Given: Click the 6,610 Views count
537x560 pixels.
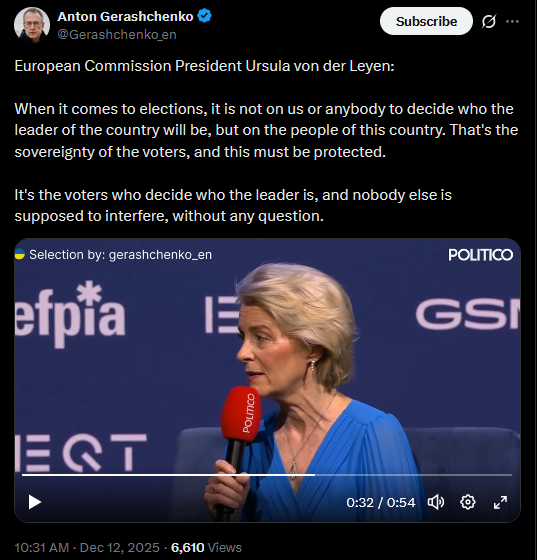Looking at the screenshot, I should pos(206,548).
